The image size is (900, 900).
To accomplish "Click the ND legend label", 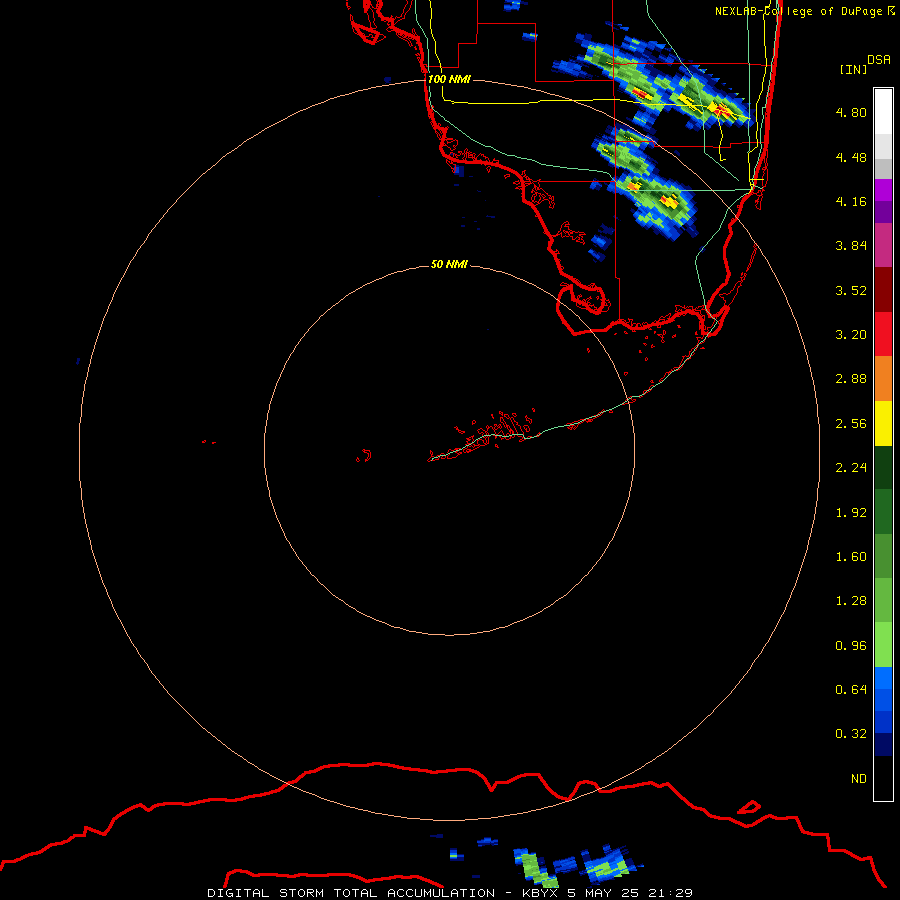I will point(859,779).
